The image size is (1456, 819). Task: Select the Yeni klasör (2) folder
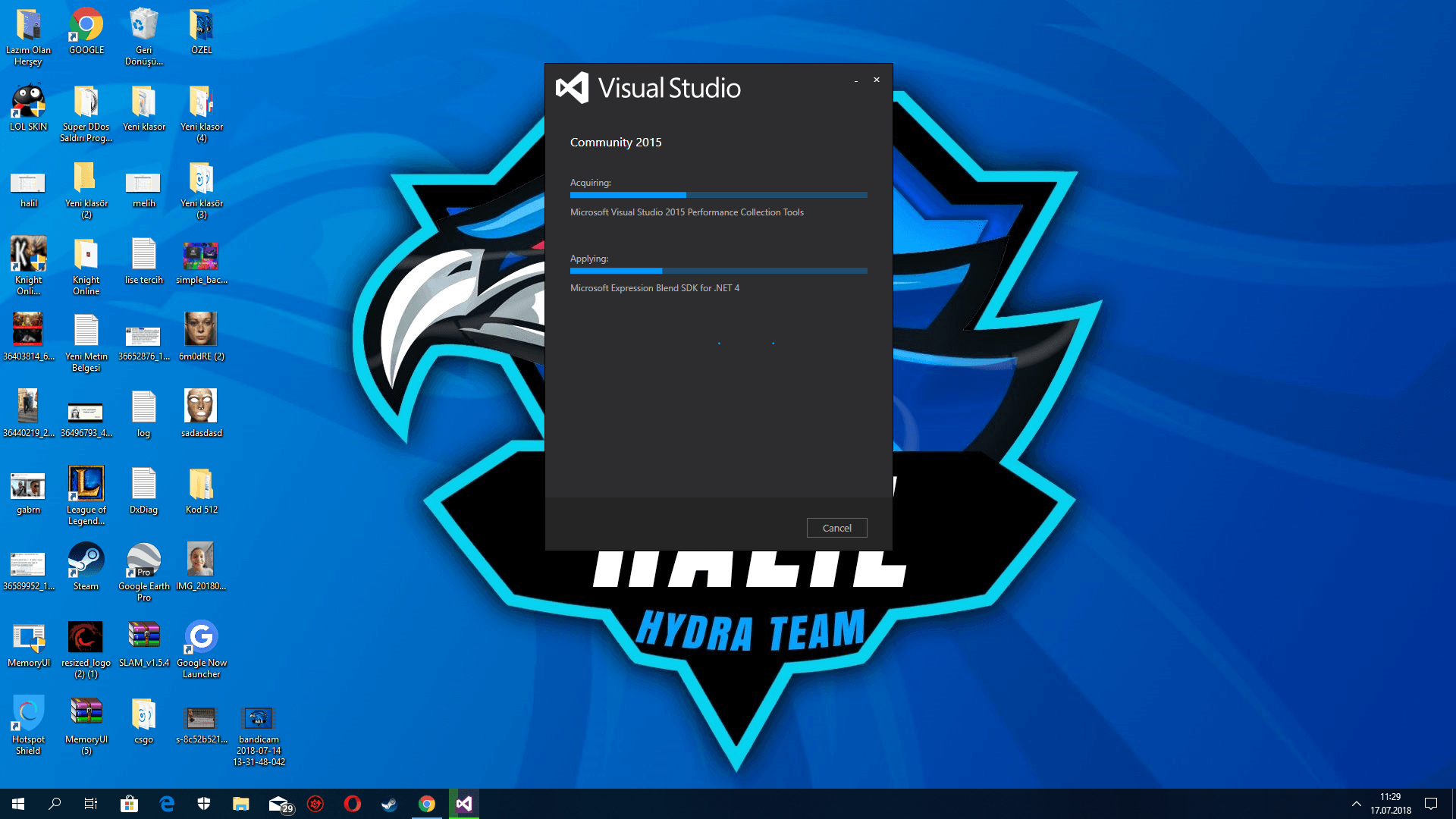[x=86, y=190]
